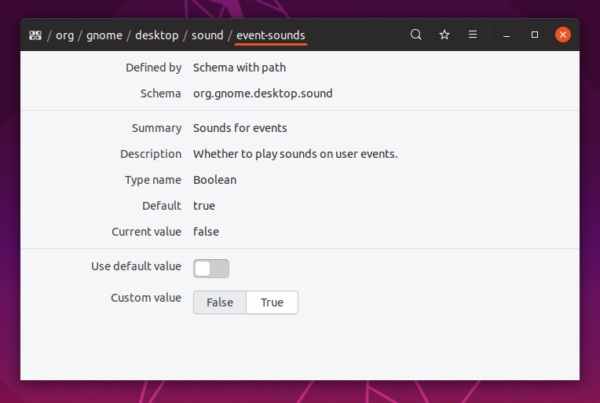600x403 pixels.
Task: Set custom value to False
Action: 220,302
